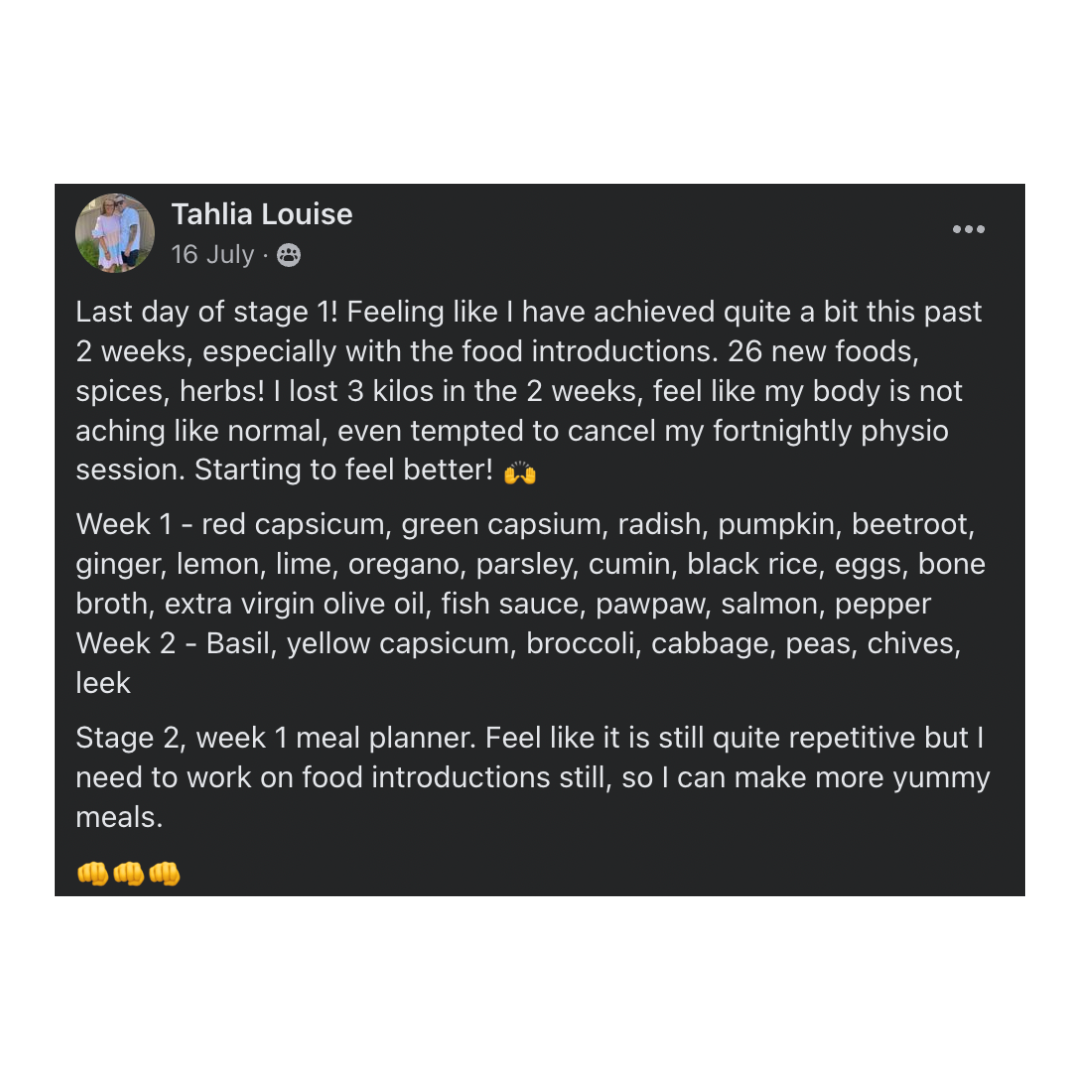Click the "16 July" post timestamp
This screenshot has height=1080, width=1080.
pyautogui.click(x=212, y=255)
